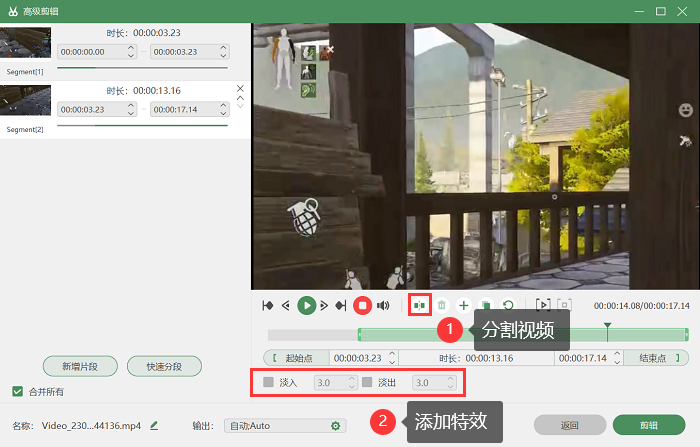Click the green cut (剪辑) button
700x447 pixels.
pyautogui.click(x=649, y=425)
